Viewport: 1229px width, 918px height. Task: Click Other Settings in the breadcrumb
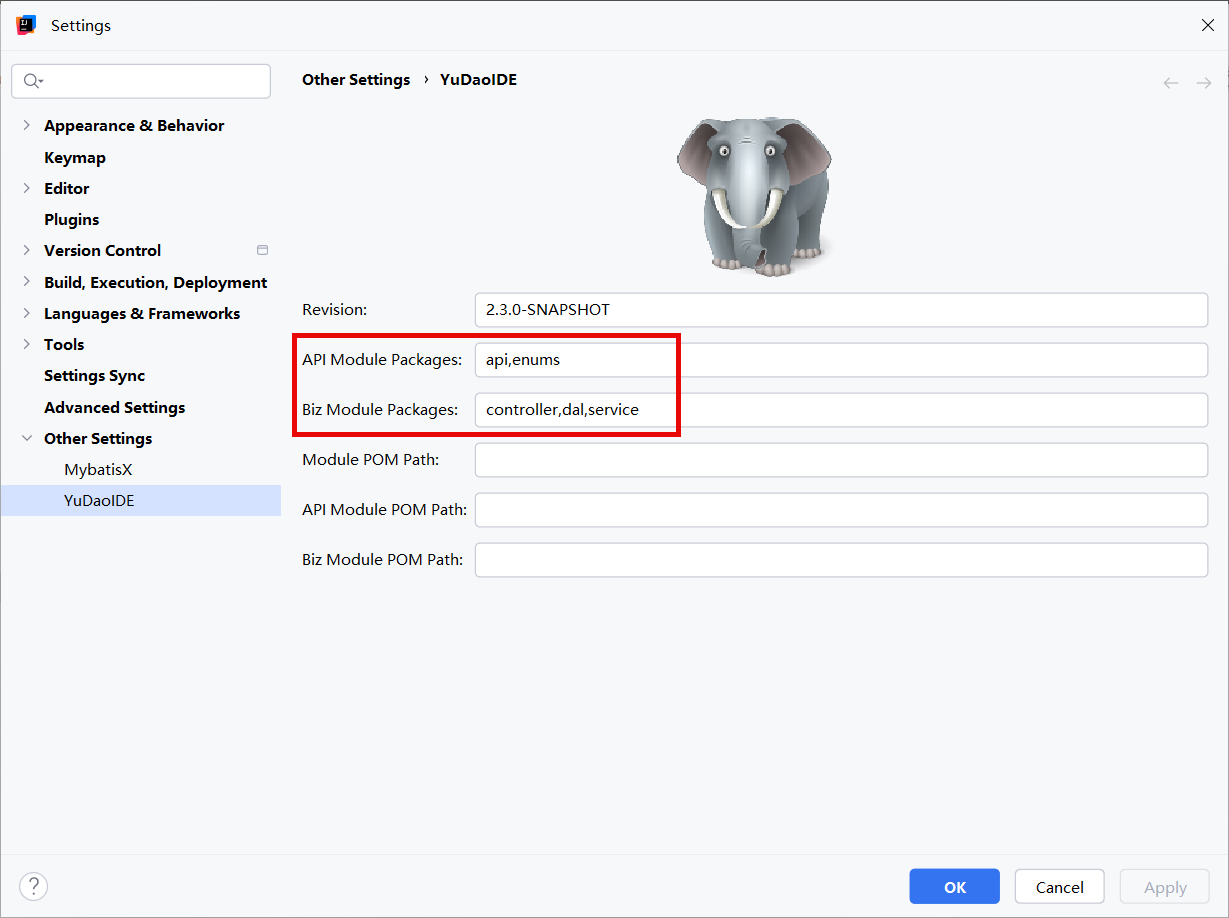pos(356,80)
